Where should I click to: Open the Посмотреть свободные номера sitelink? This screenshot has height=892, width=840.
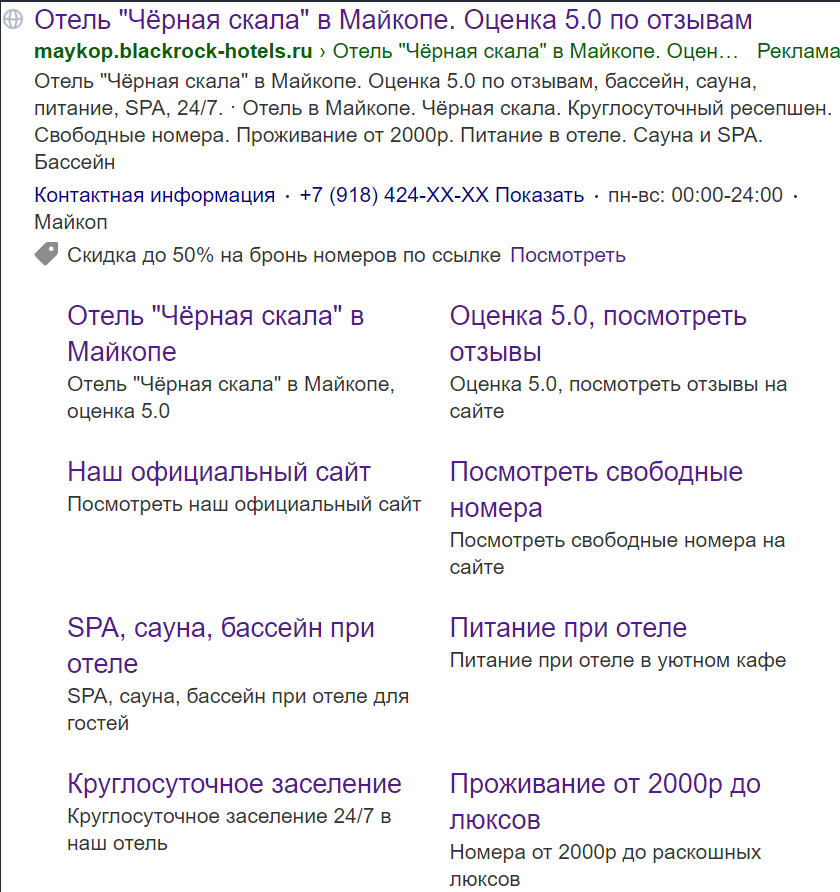[x=596, y=489]
